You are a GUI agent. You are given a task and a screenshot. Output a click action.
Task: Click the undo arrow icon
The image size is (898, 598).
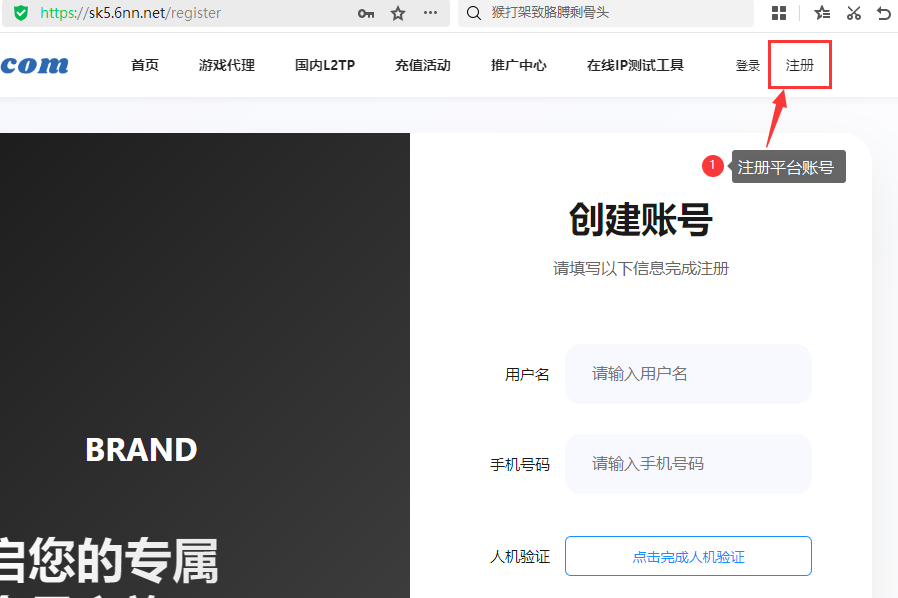click(885, 13)
